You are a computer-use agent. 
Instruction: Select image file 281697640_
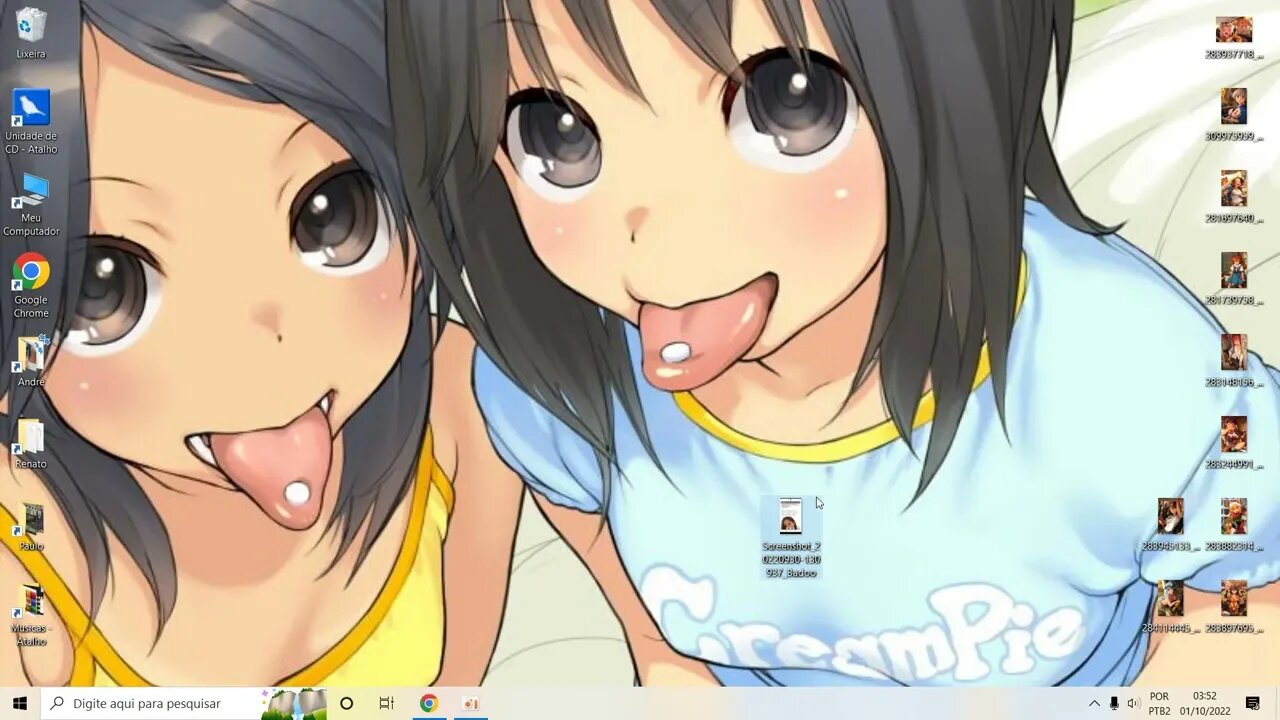[1233, 197]
